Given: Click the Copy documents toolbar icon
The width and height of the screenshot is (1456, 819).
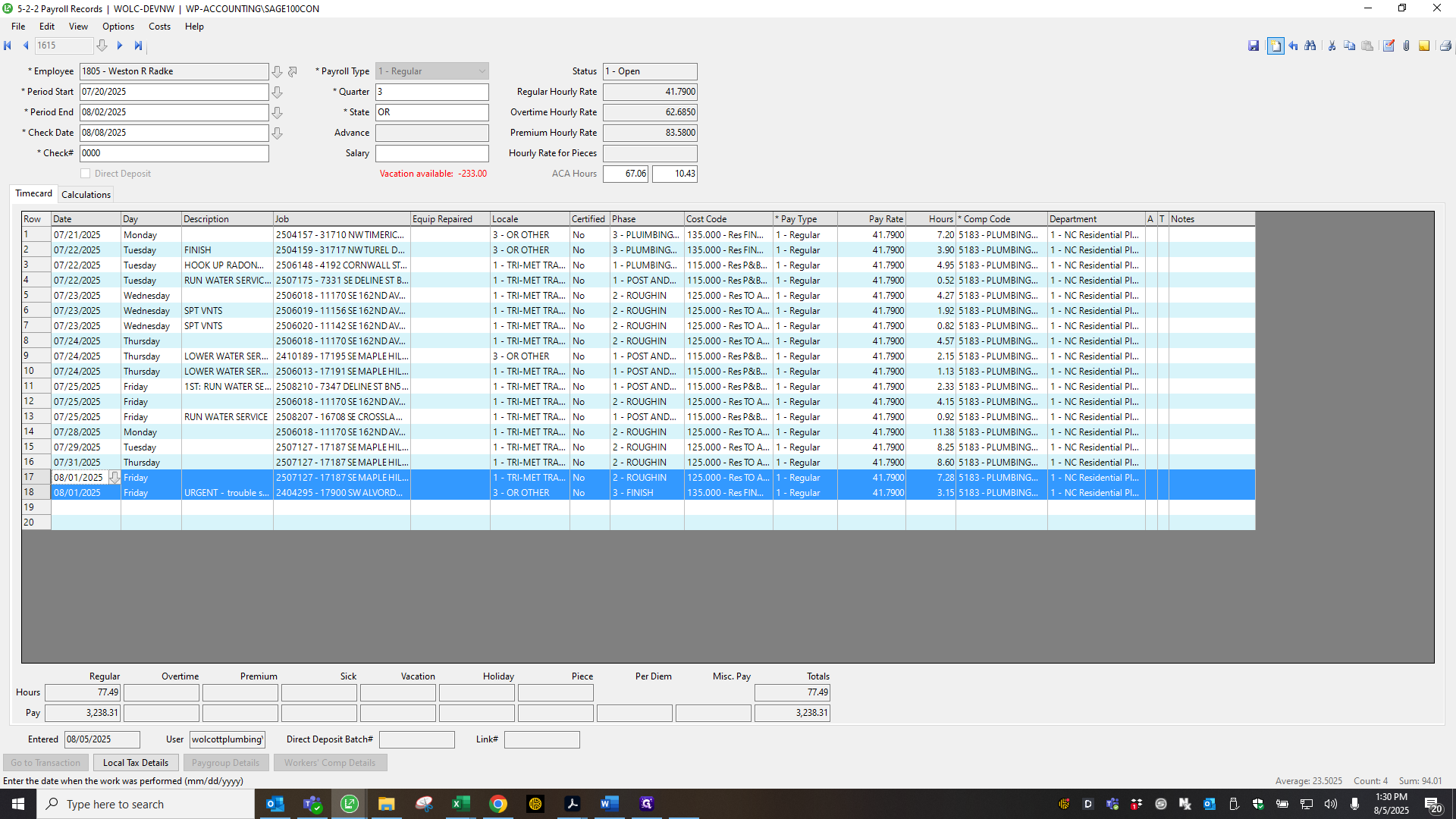Looking at the screenshot, I should click(x=1350, y=46).
